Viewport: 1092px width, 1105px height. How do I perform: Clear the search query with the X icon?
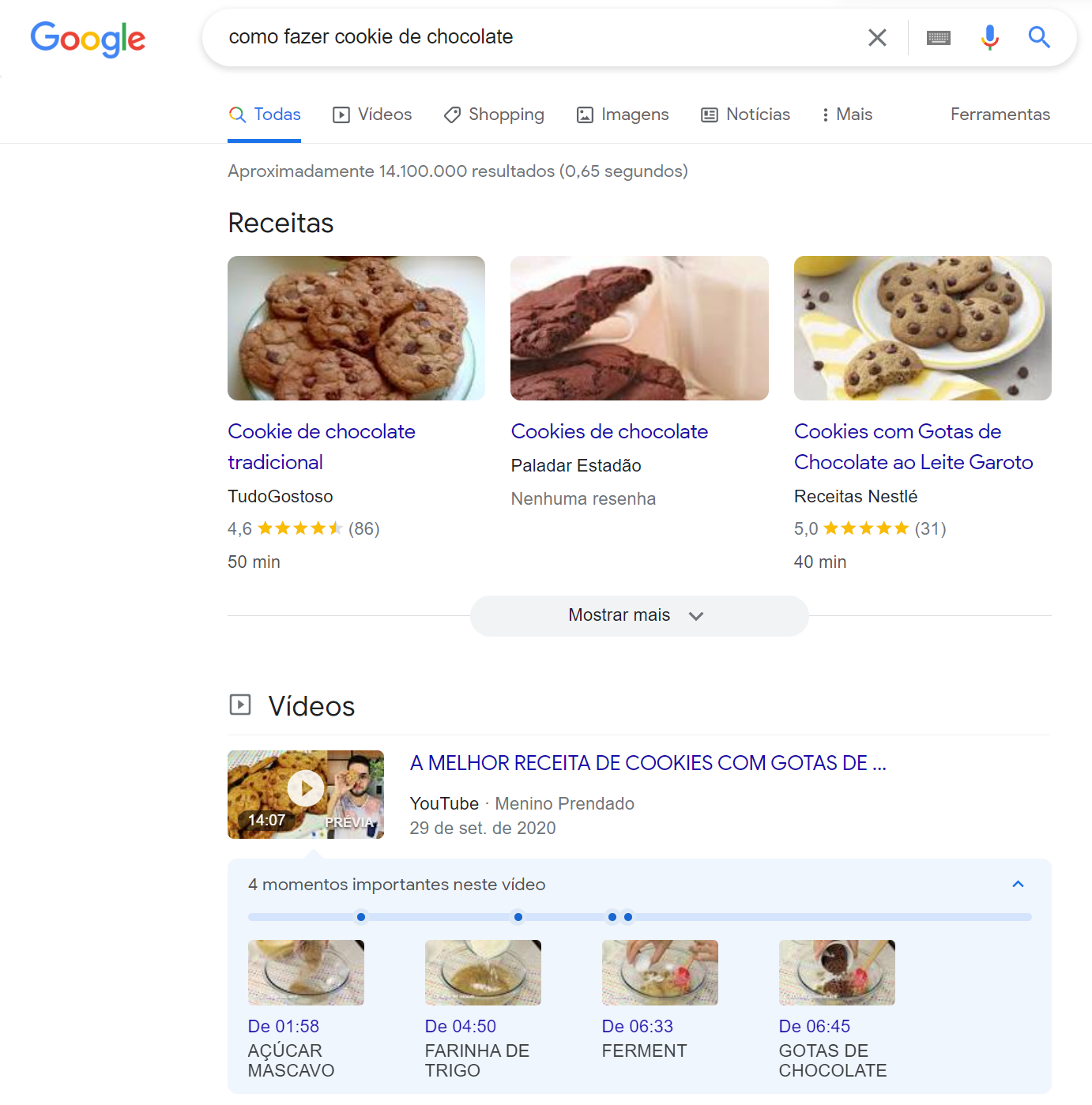point(877,37)
